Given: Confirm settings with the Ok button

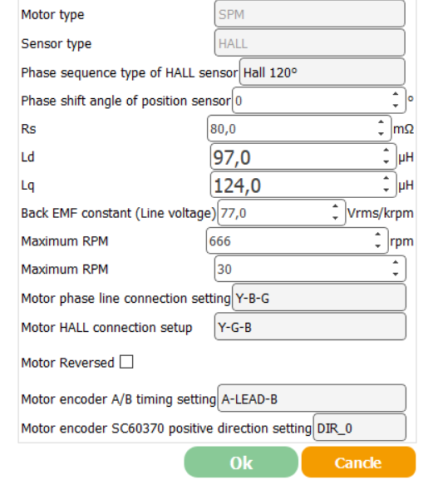Looking at the screenshot, I should 241,463.
